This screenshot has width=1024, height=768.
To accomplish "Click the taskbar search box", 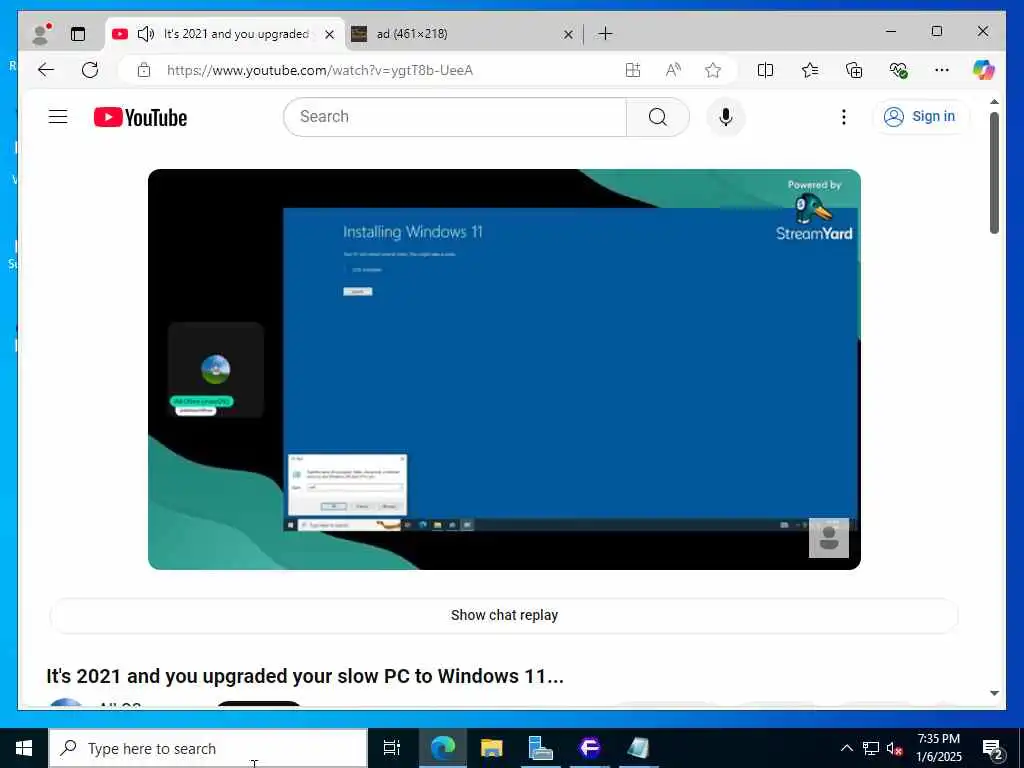I will pos(208,748).
